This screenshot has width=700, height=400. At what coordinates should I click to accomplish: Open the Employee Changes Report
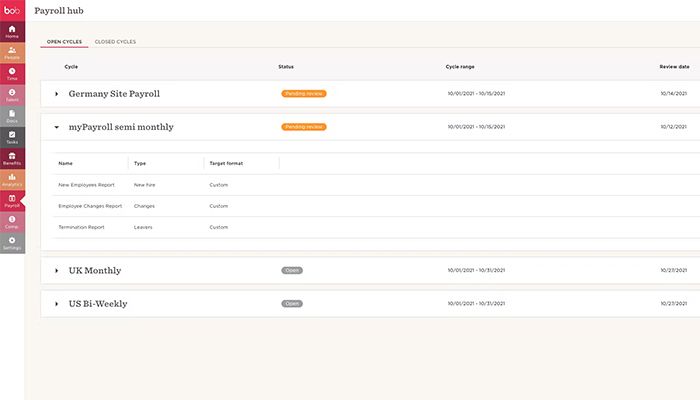(x=90, y=206)
